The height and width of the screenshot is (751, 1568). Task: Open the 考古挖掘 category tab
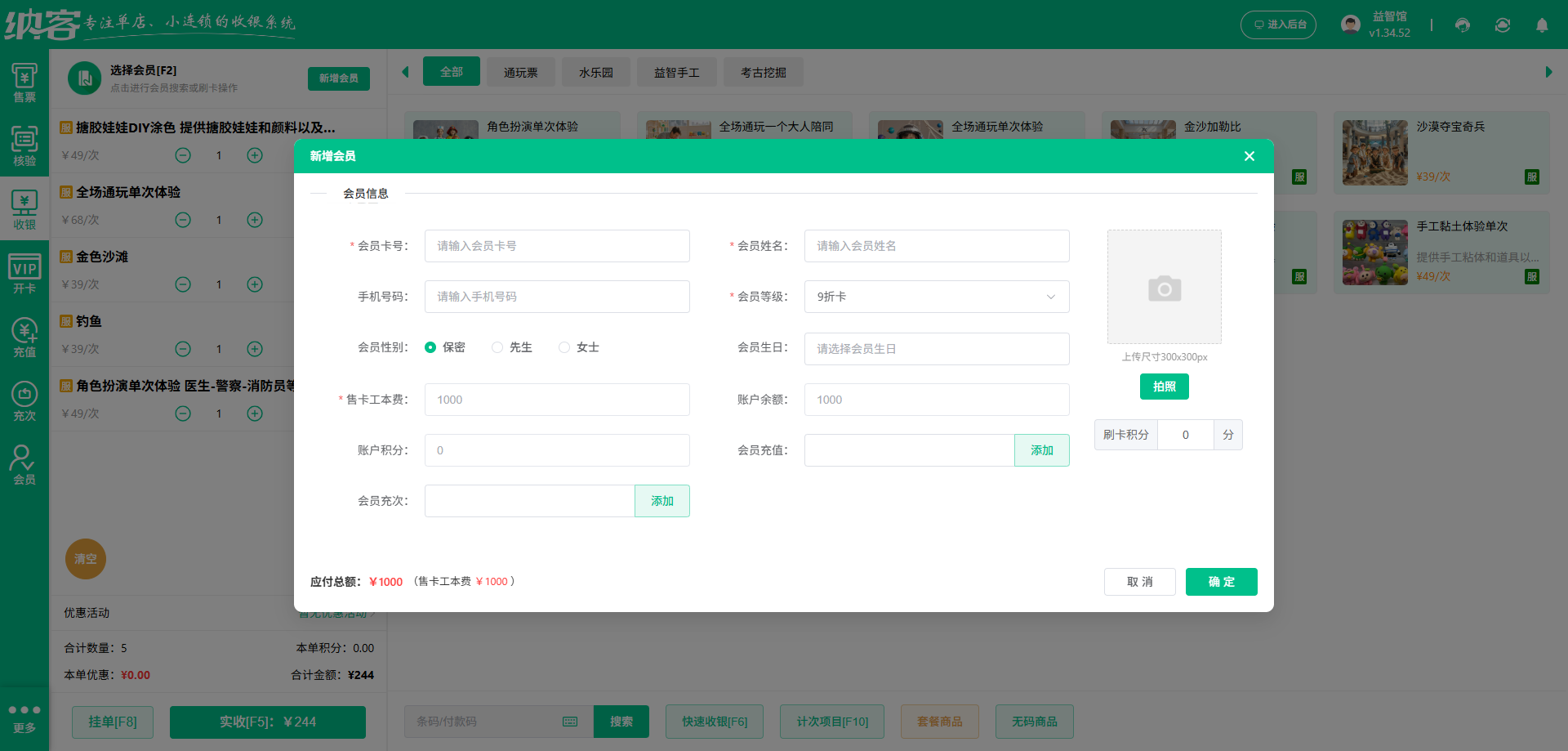pos(763,72)
